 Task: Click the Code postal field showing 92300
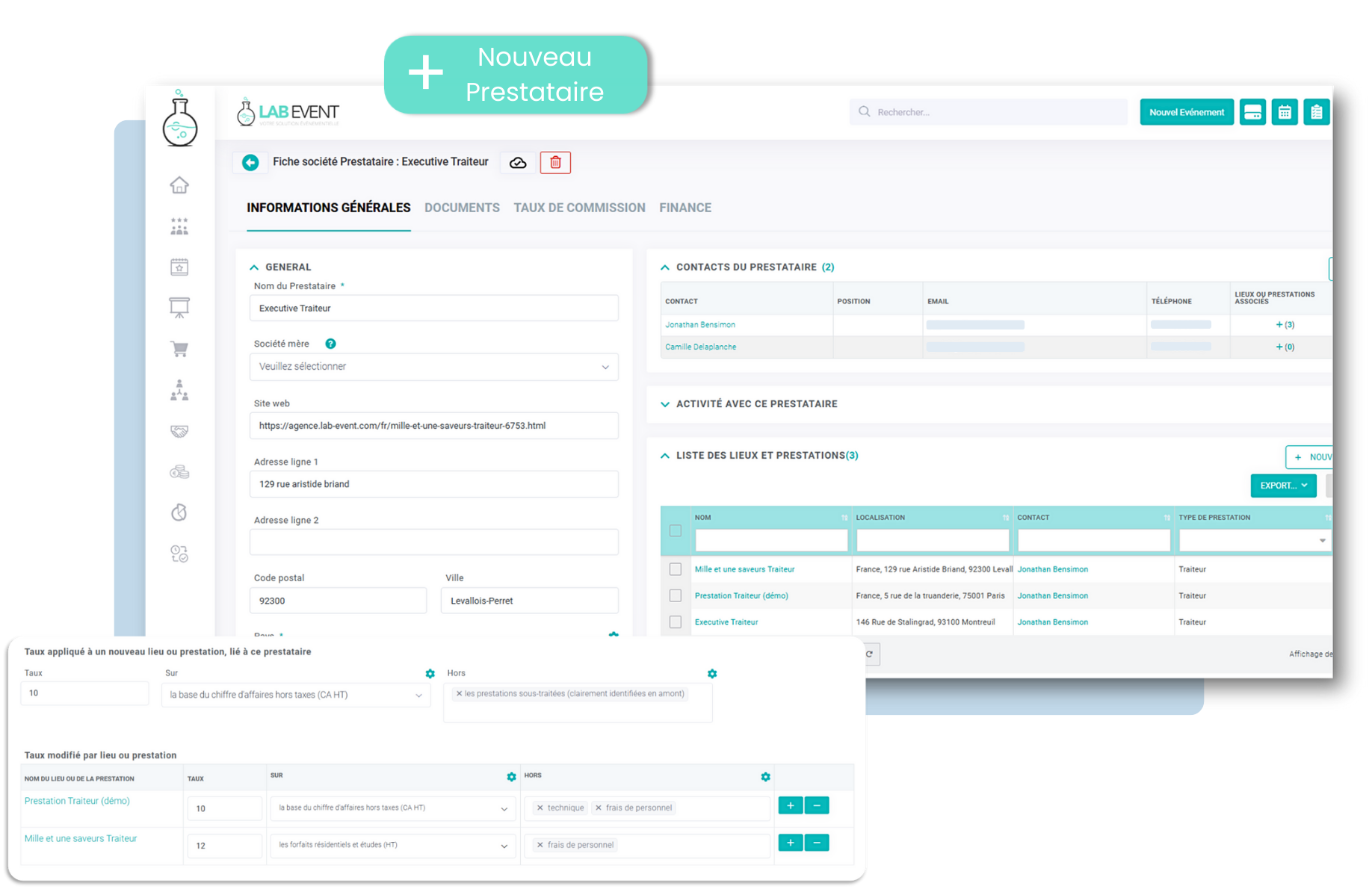coord(339,601)
